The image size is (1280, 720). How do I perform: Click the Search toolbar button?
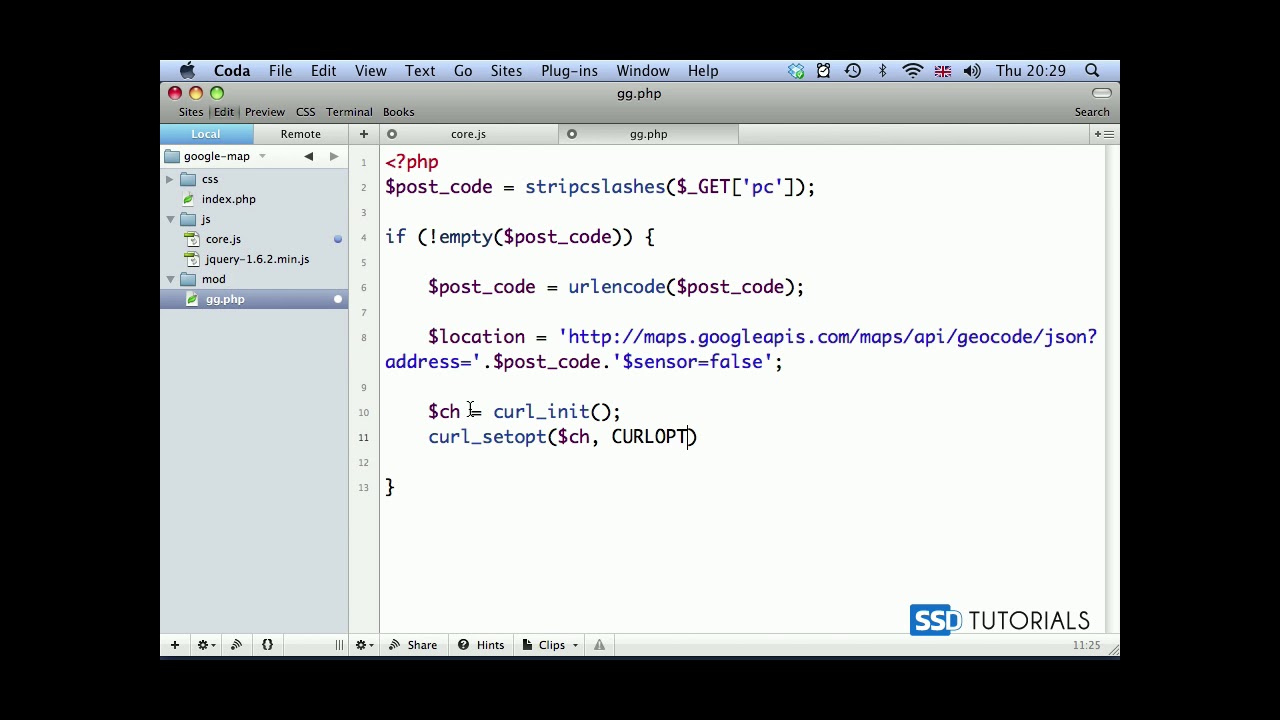[1092, 112]
